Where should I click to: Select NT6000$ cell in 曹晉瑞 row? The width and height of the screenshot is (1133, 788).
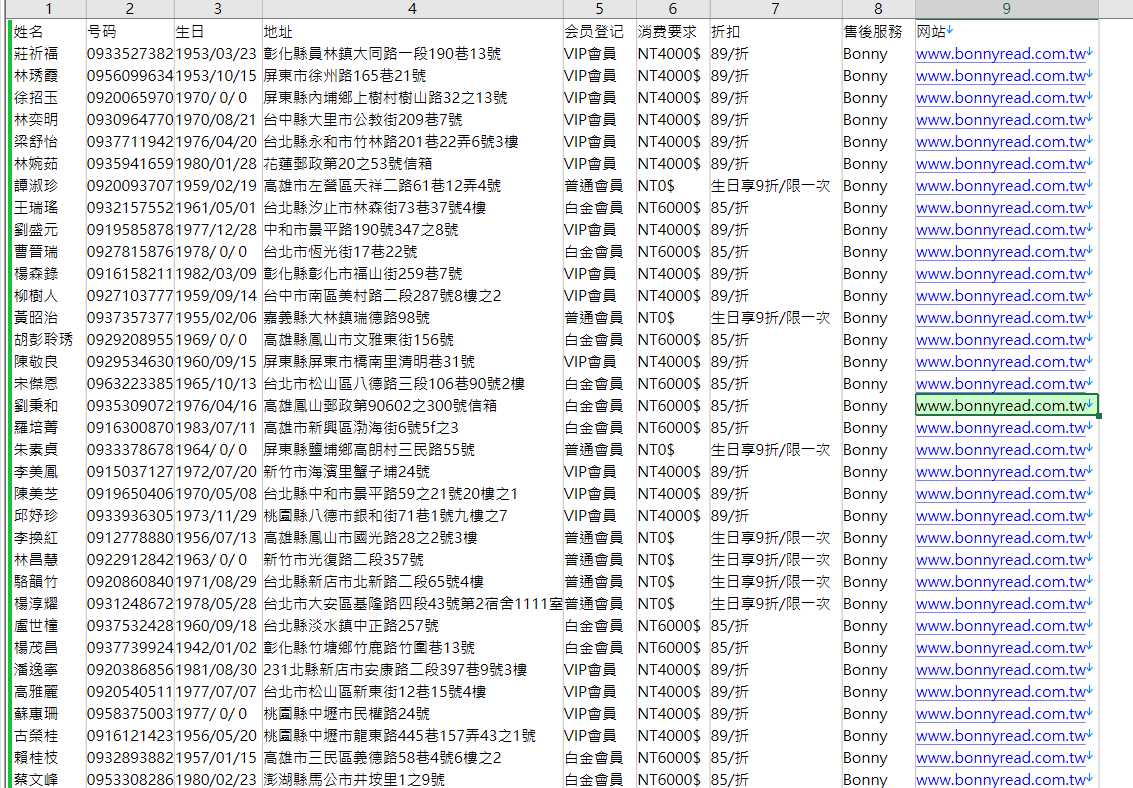pos(673,251)
